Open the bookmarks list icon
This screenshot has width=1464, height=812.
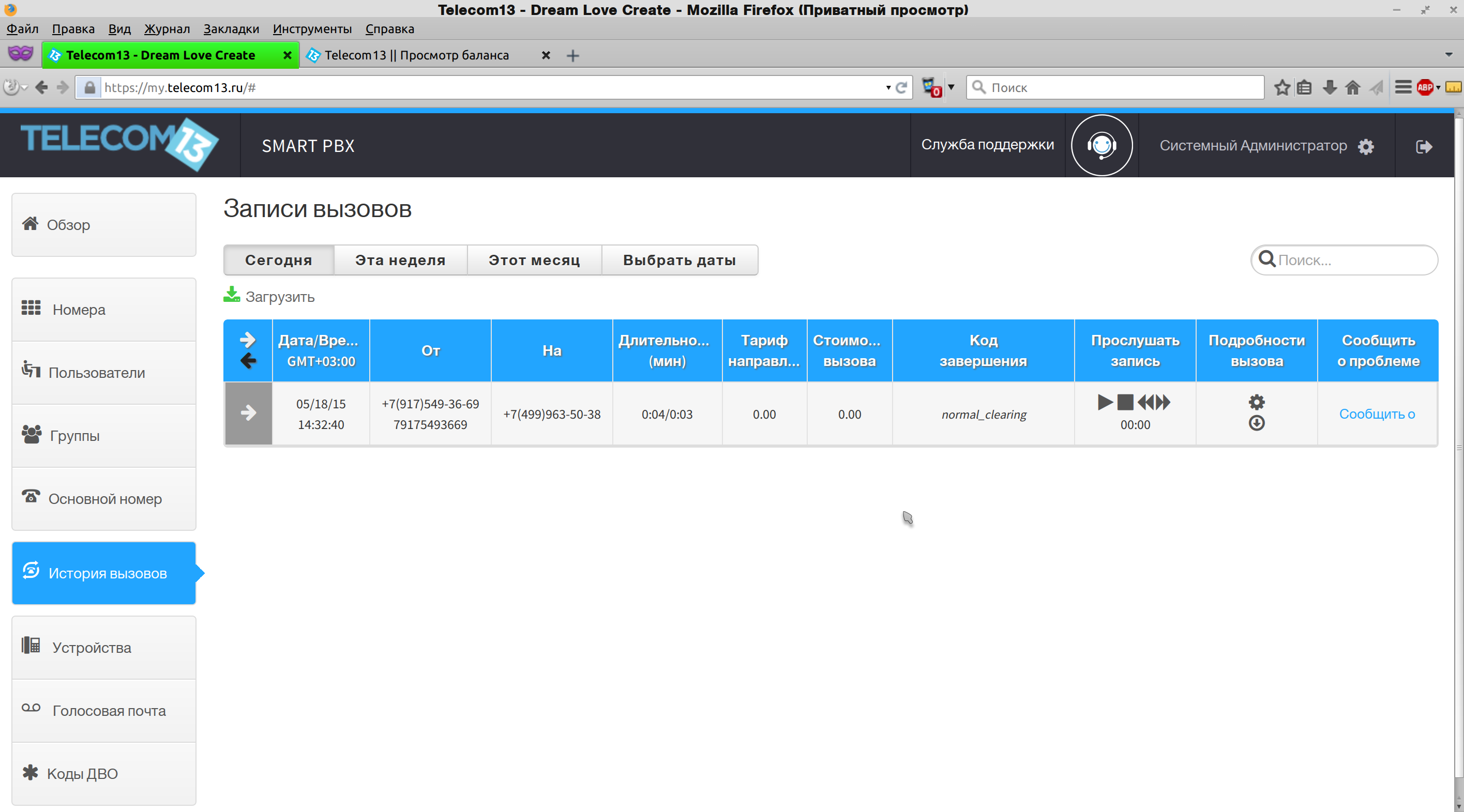1304,87
